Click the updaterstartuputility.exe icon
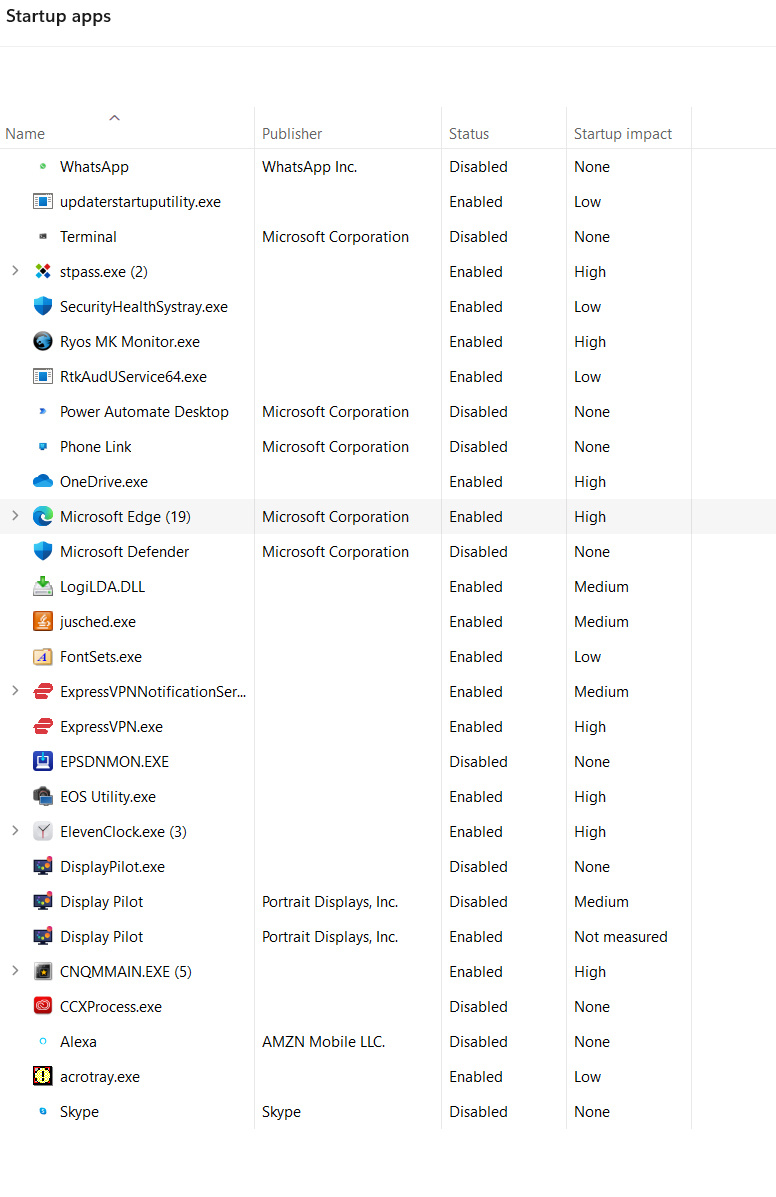776x1197 pixels. point(43,202)
